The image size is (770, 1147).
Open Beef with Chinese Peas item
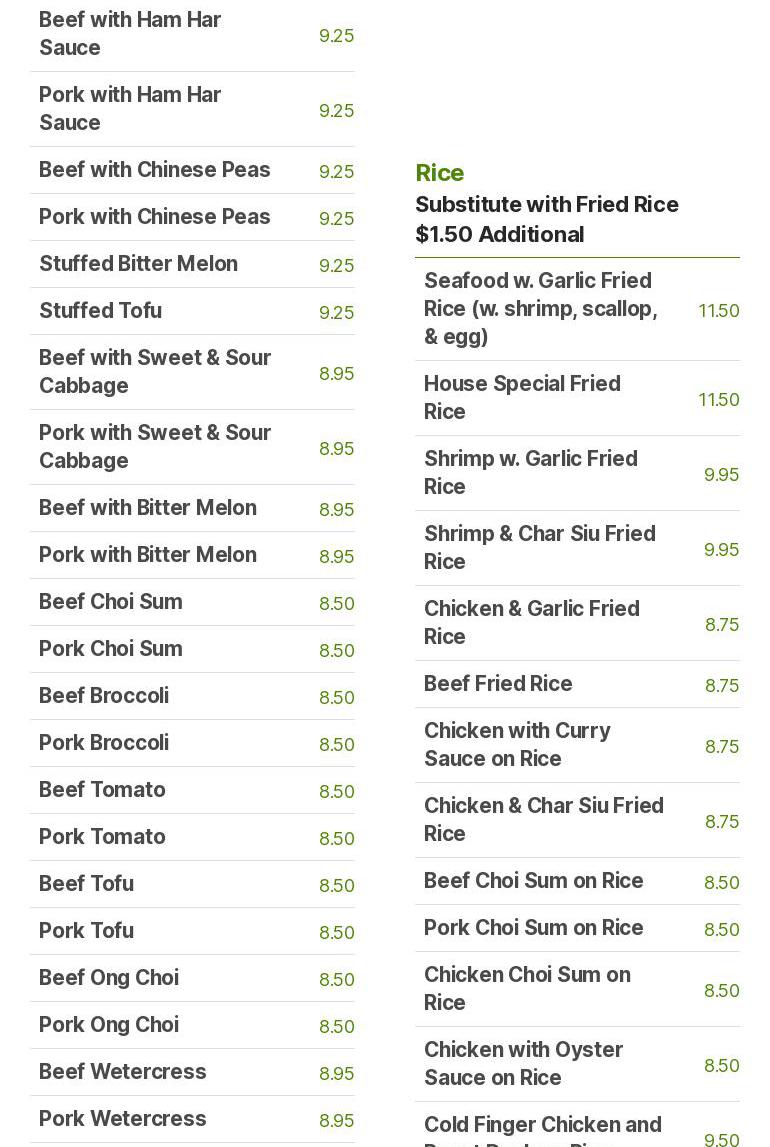coord(154,170)
